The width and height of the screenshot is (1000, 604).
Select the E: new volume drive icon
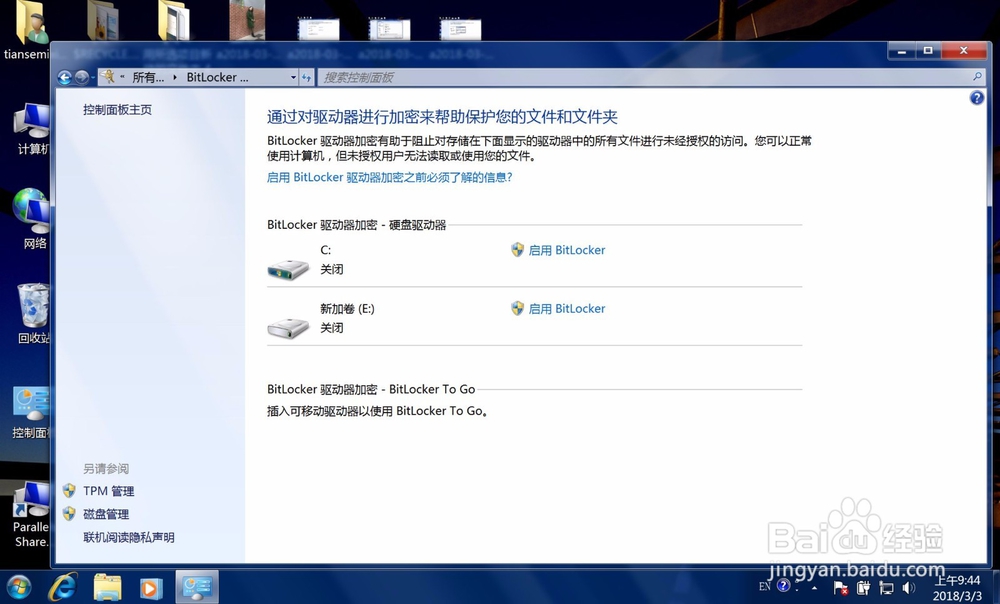[x=288, y=328]
